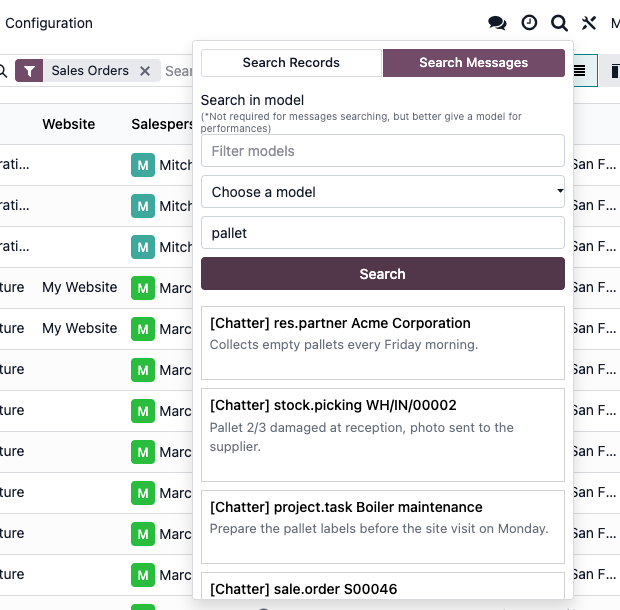Viewport: 620px width, 610px height.
Task: Open res.partner Acme Corporation chatter result
Action: pyautogui.click(x=383, y=343)
